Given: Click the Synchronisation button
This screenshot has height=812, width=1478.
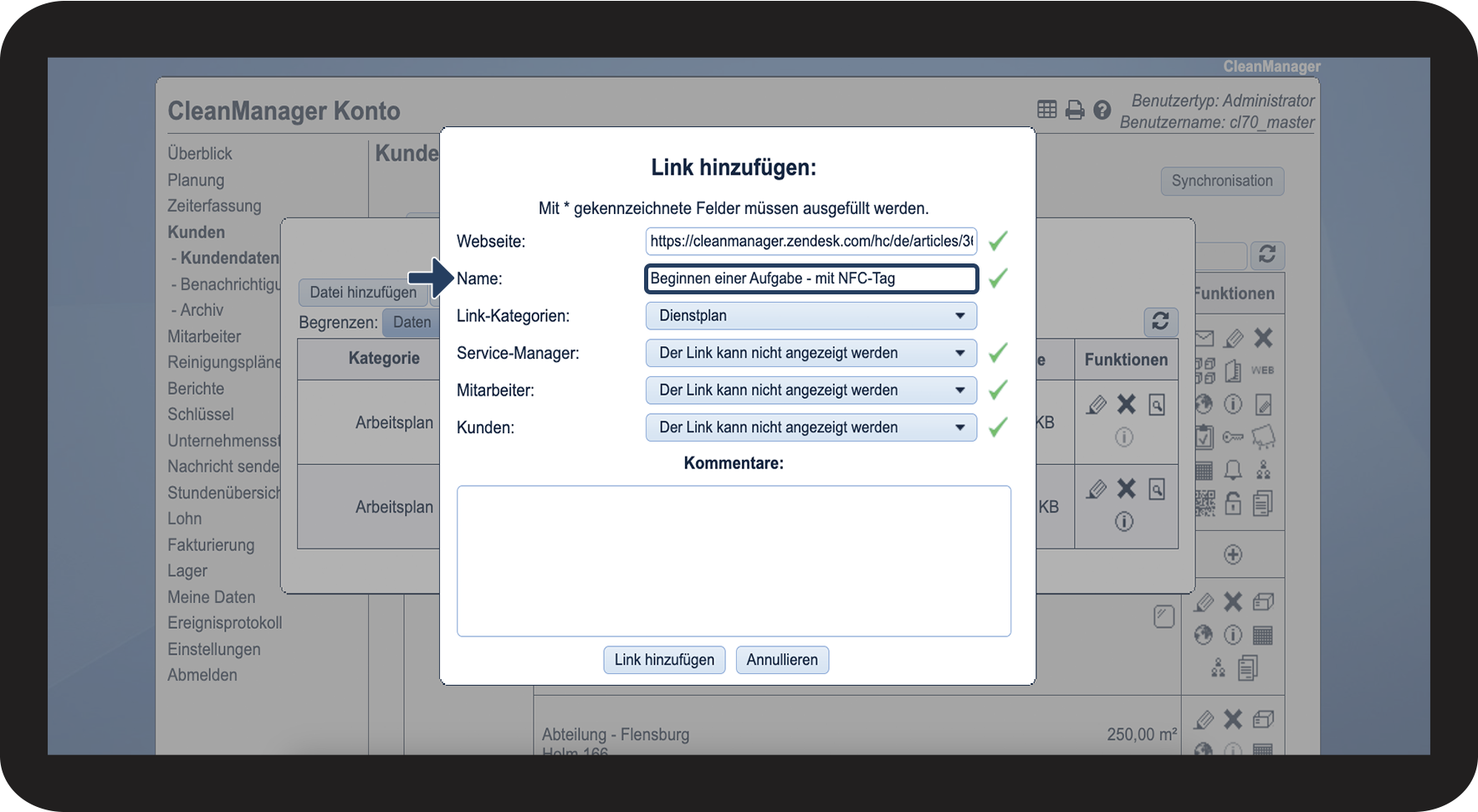Looking at the screenshot, I should point(1221,181).
